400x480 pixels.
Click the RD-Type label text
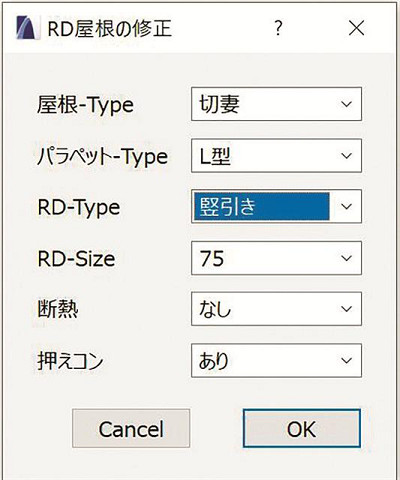[79, 208]
